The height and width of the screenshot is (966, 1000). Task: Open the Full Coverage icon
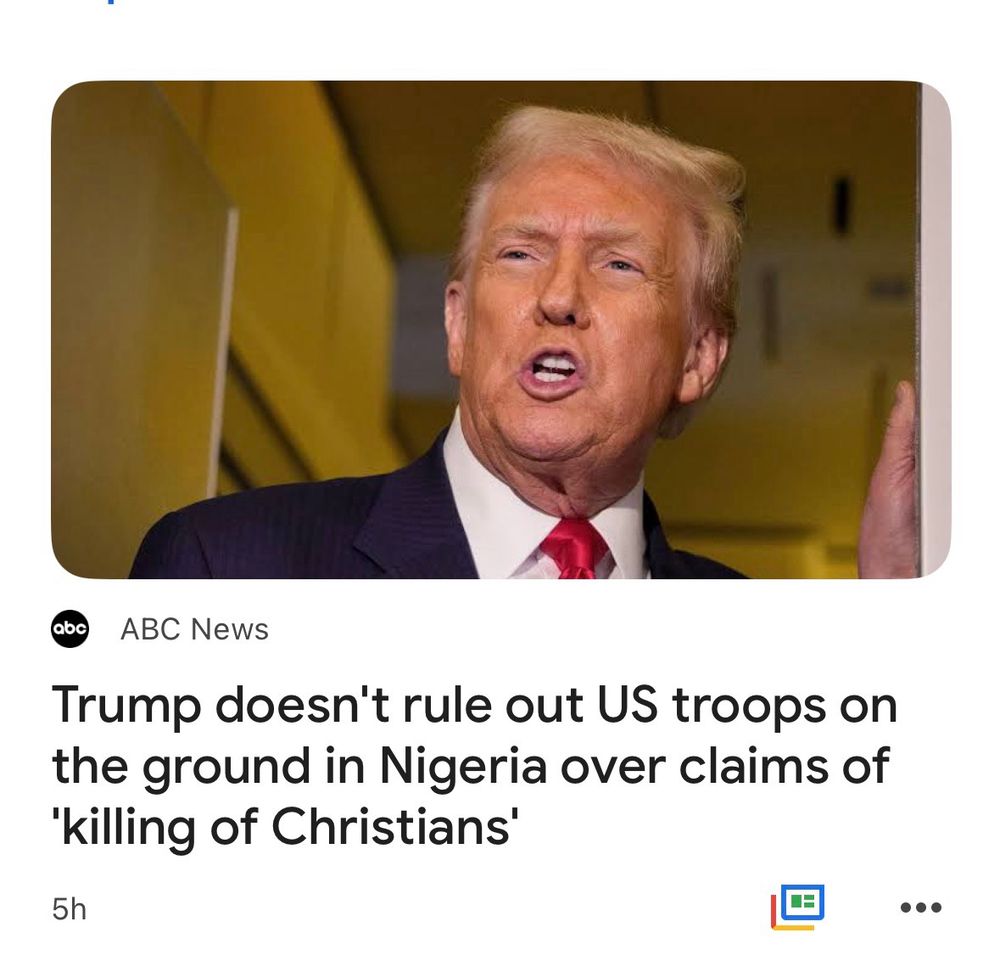point(797,907)
